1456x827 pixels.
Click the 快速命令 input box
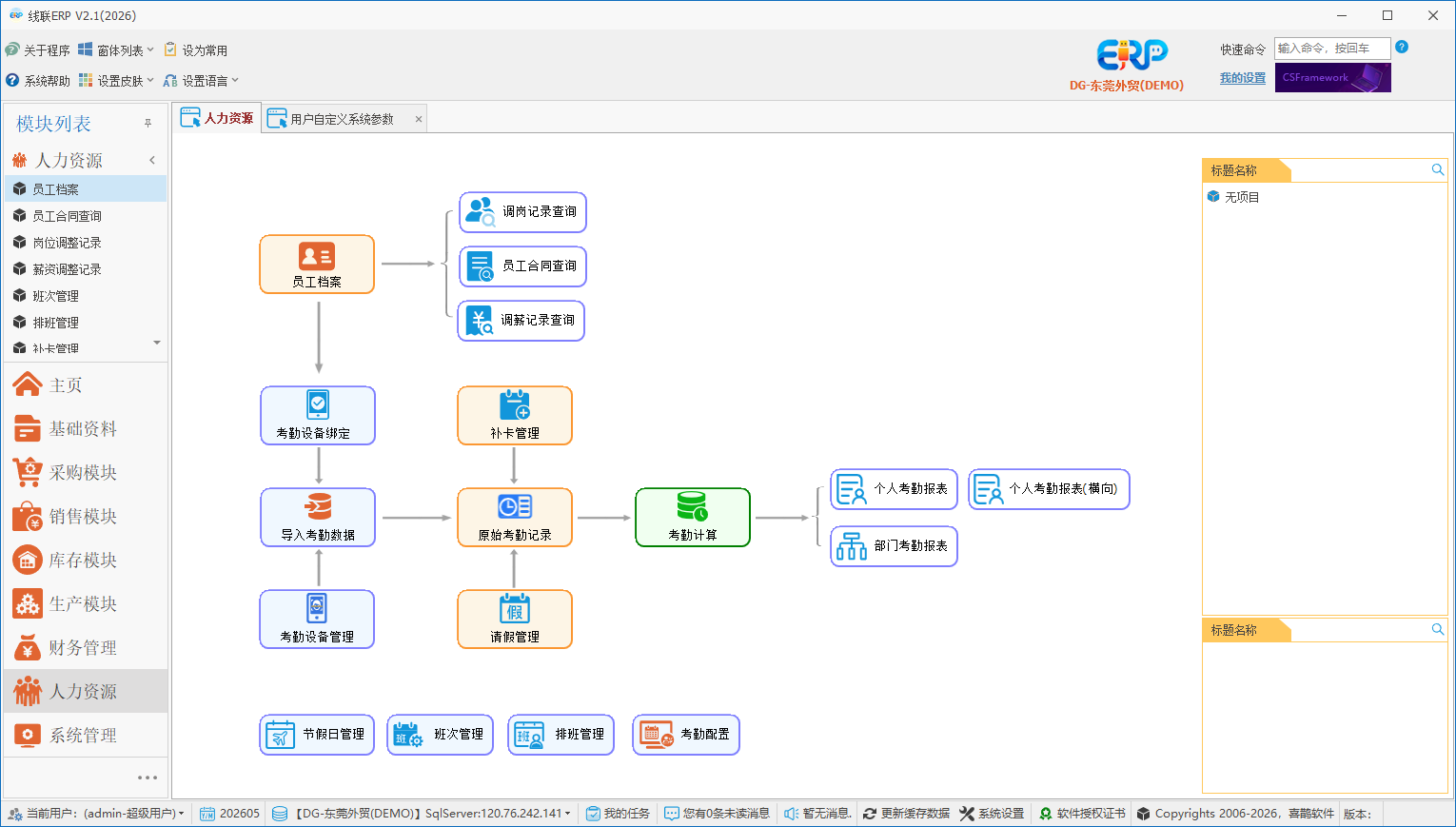[1332, 49]
